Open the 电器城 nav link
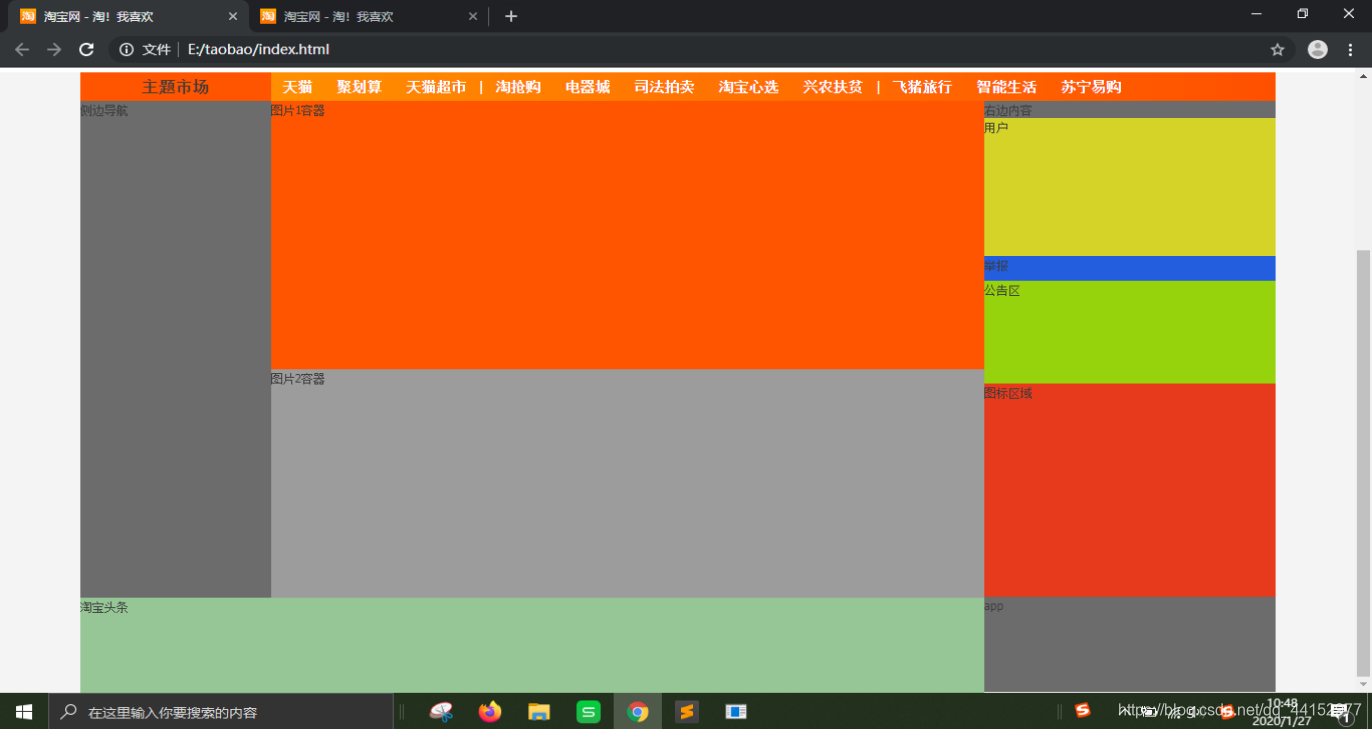The image size is (1372, 729). click(x=587, y=87)
